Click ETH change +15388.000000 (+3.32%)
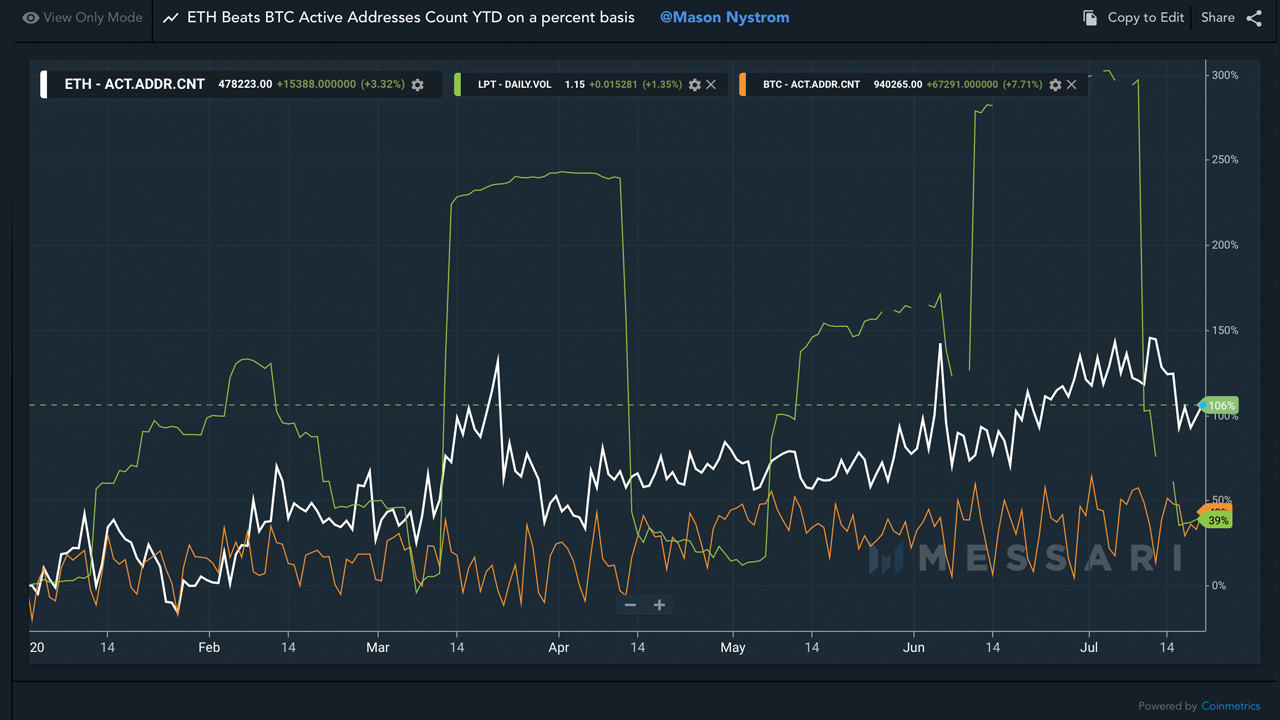The image size is (1280, 720). coord(341,85)
